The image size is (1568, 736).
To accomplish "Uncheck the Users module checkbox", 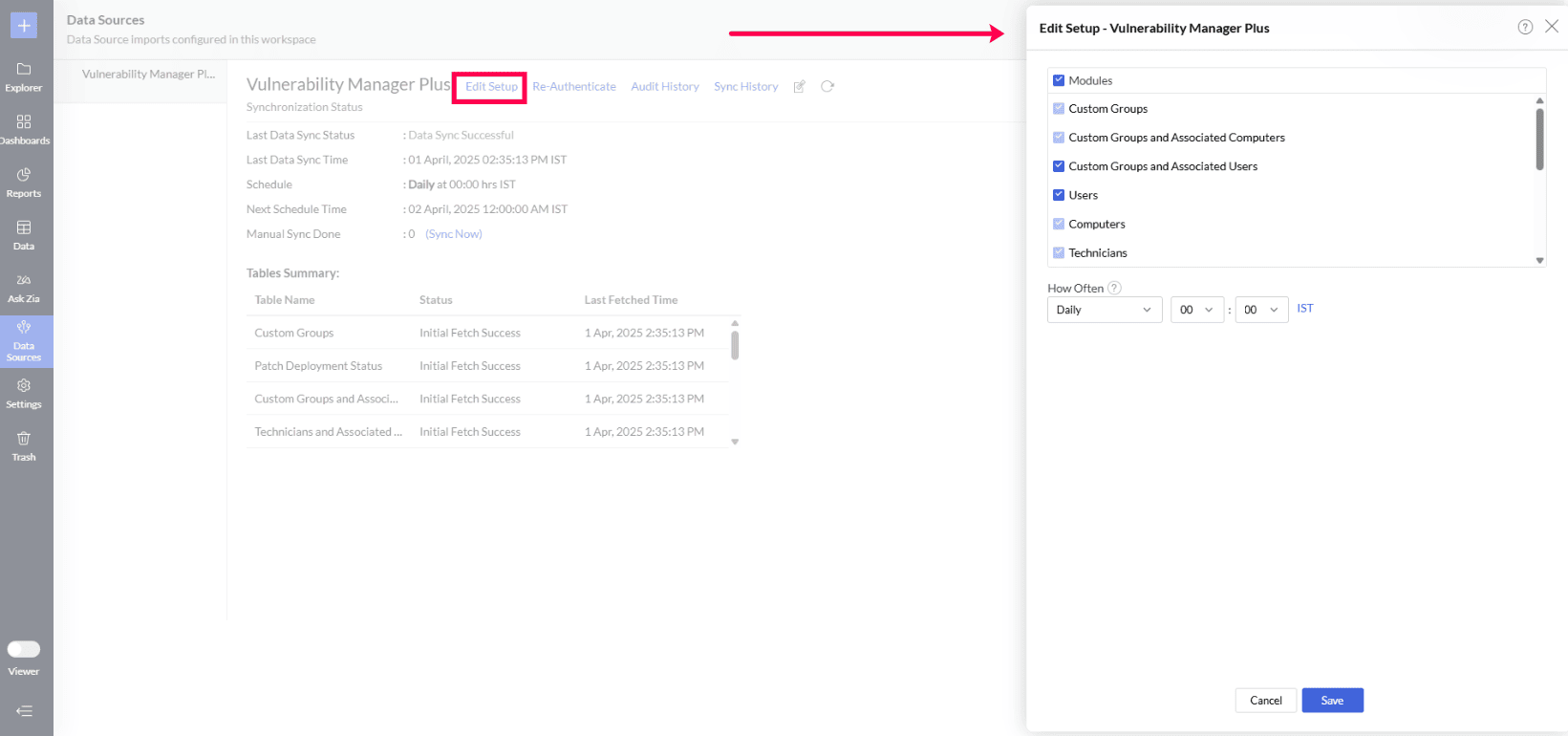I will (1059, 195).
